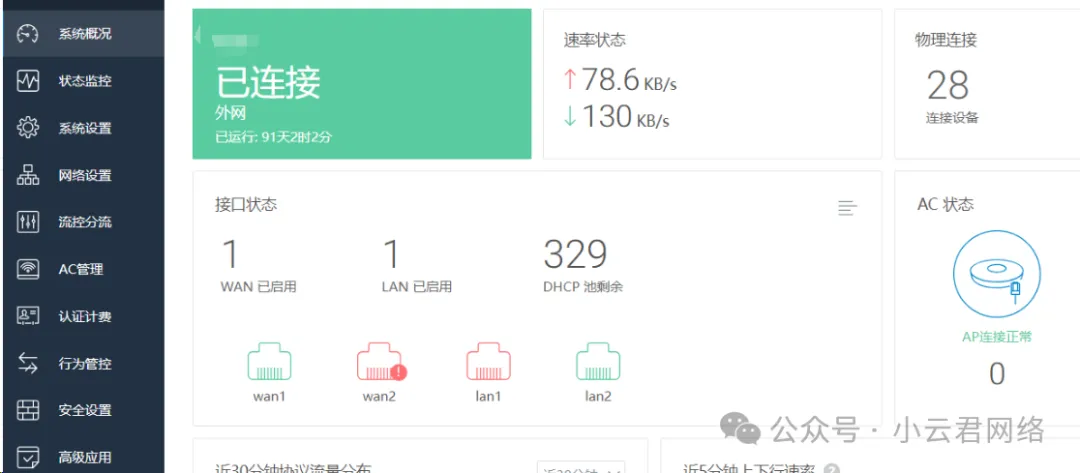The image size is (1080, 473).
Task: Click the 认证计费 ID card icon
Action: [28, 316]
